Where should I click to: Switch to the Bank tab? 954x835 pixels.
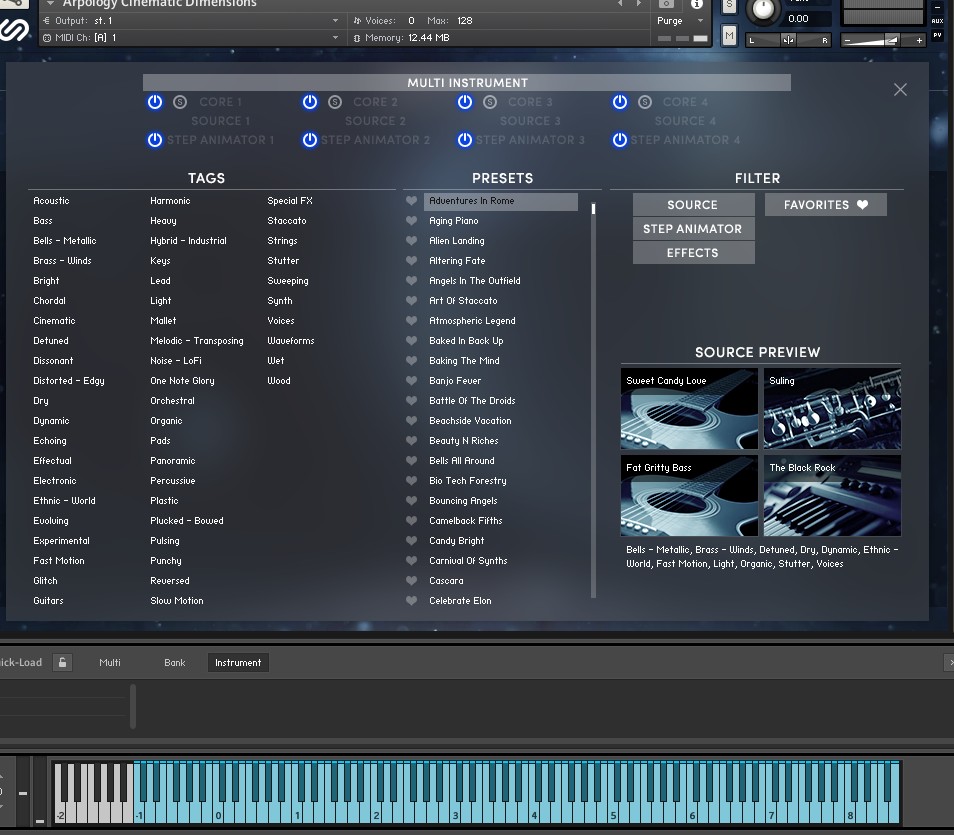[x=175, y=662]
